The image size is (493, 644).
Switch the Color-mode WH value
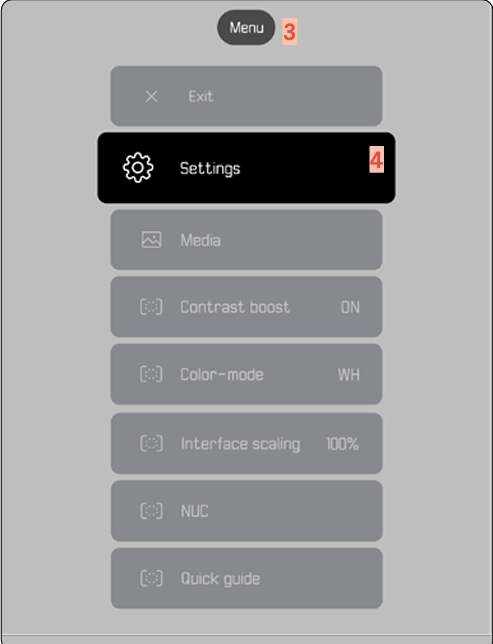pos(349,375)
